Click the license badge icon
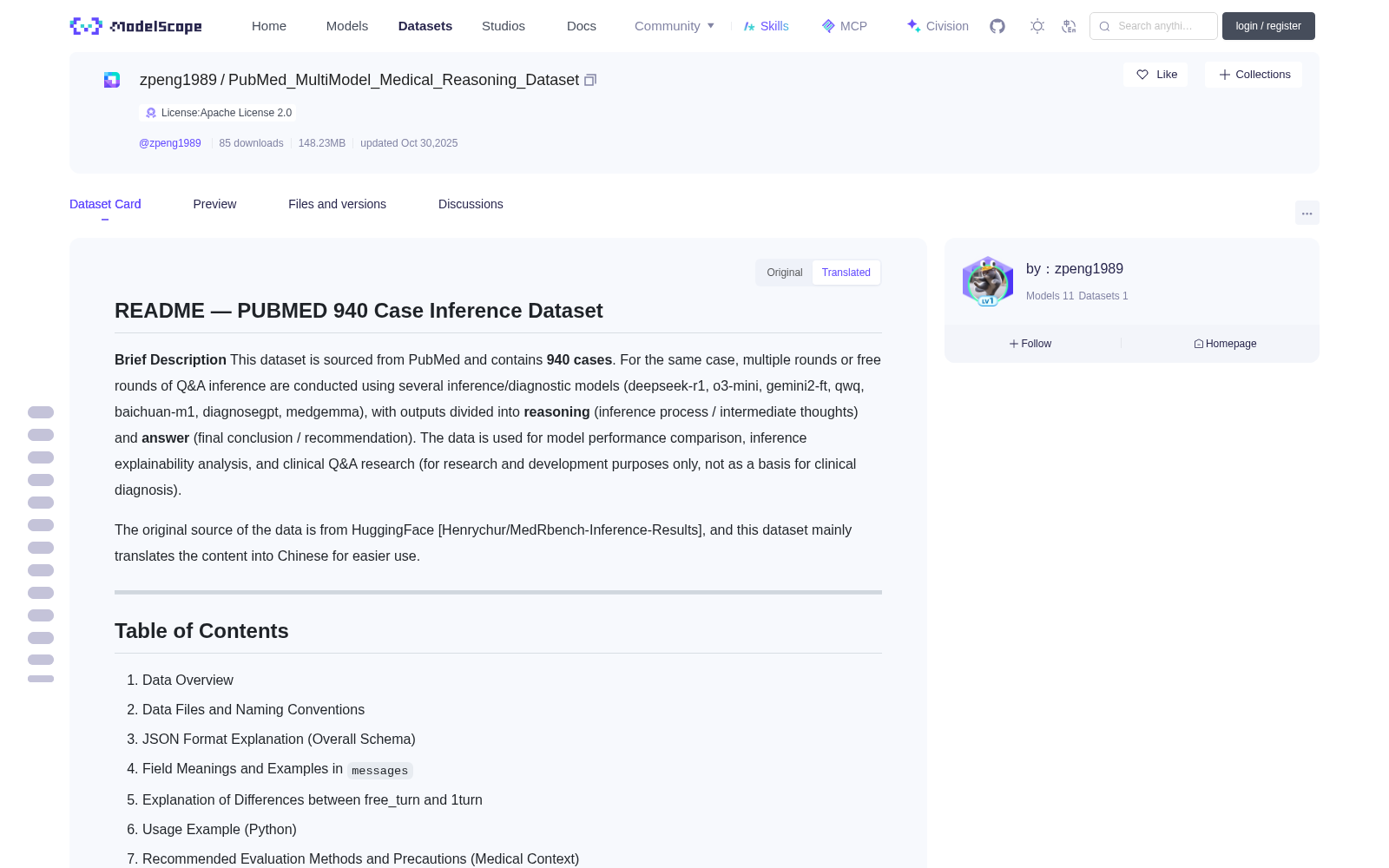 pos(151,113)
